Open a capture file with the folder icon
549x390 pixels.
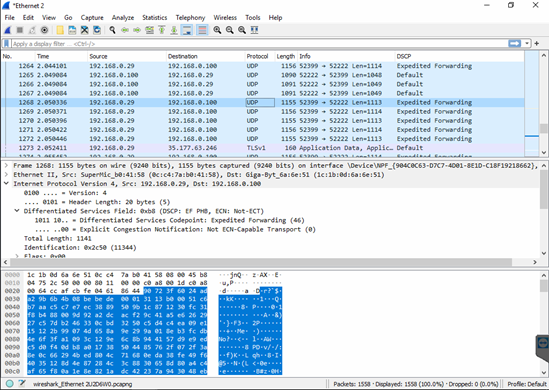pos(60,30)
